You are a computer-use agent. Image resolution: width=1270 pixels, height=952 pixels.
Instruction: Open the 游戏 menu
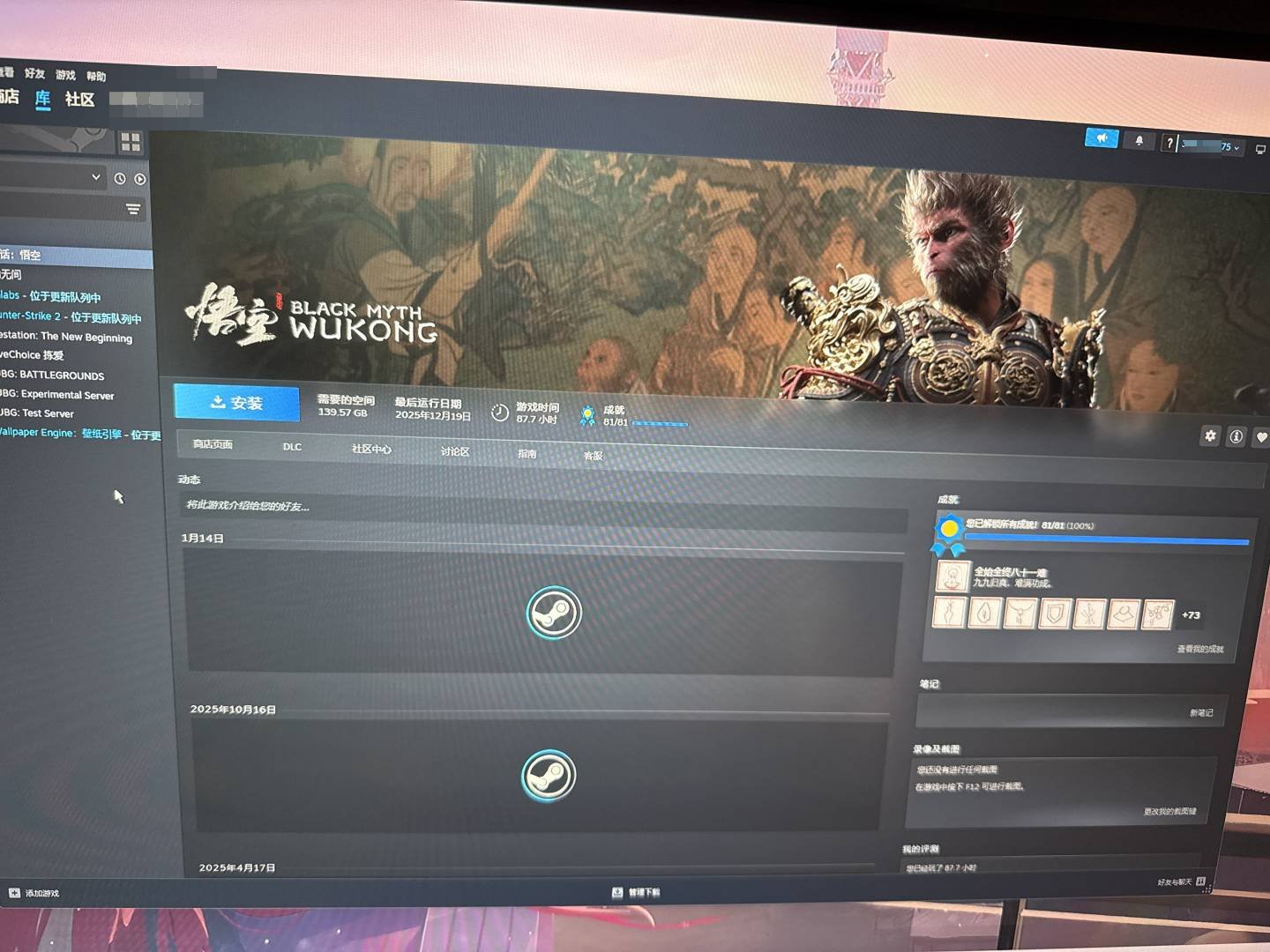point(65,75)
